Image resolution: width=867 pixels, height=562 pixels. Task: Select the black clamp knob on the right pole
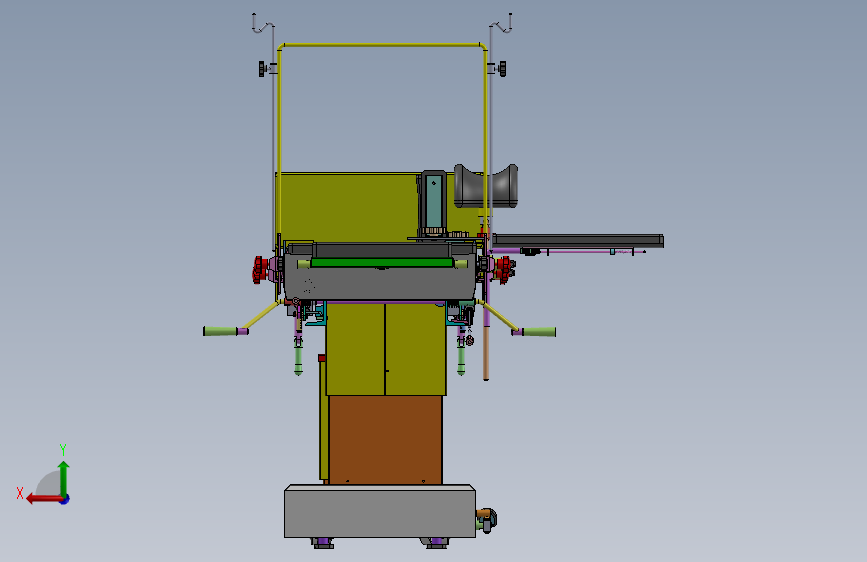(x=502, y=69)
